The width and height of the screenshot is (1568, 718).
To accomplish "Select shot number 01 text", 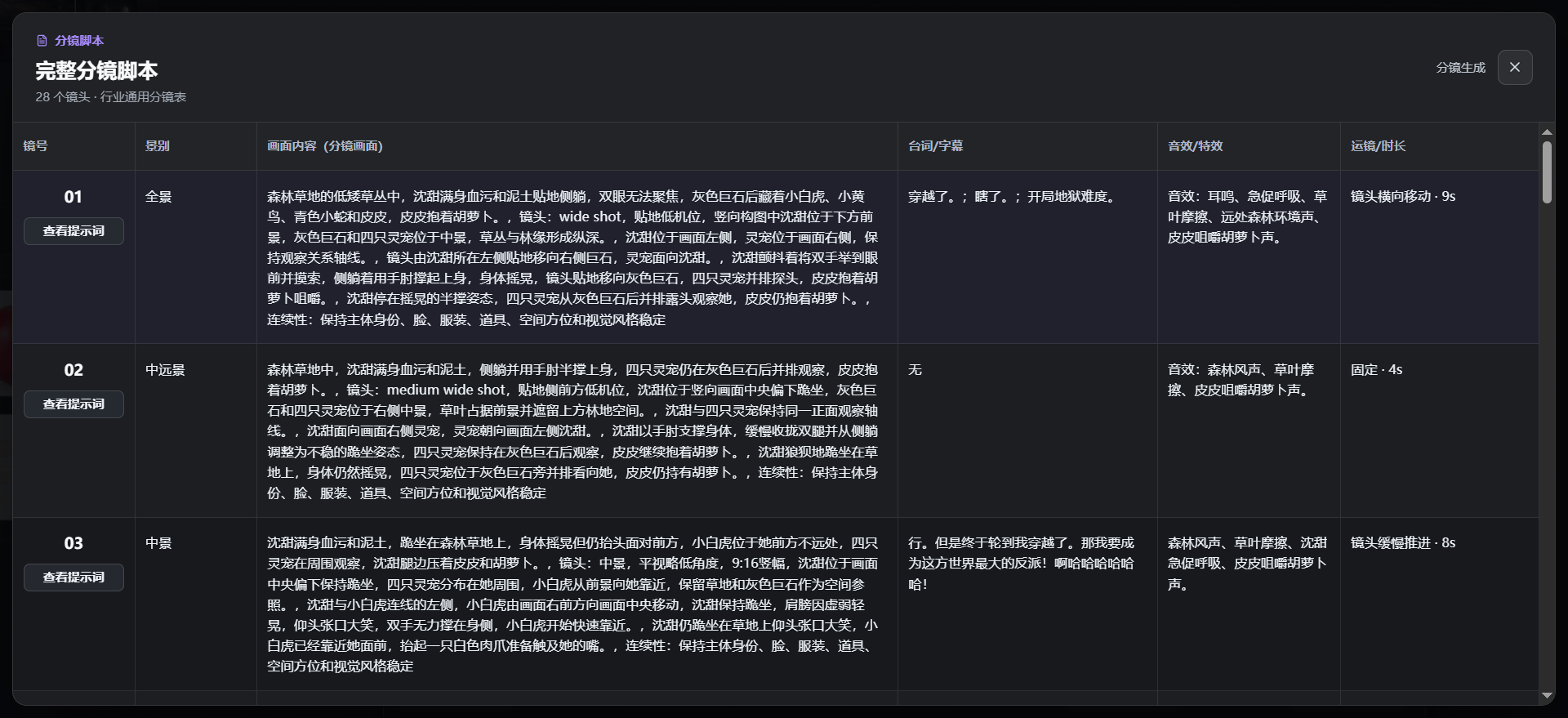I will tap(73, 197).
